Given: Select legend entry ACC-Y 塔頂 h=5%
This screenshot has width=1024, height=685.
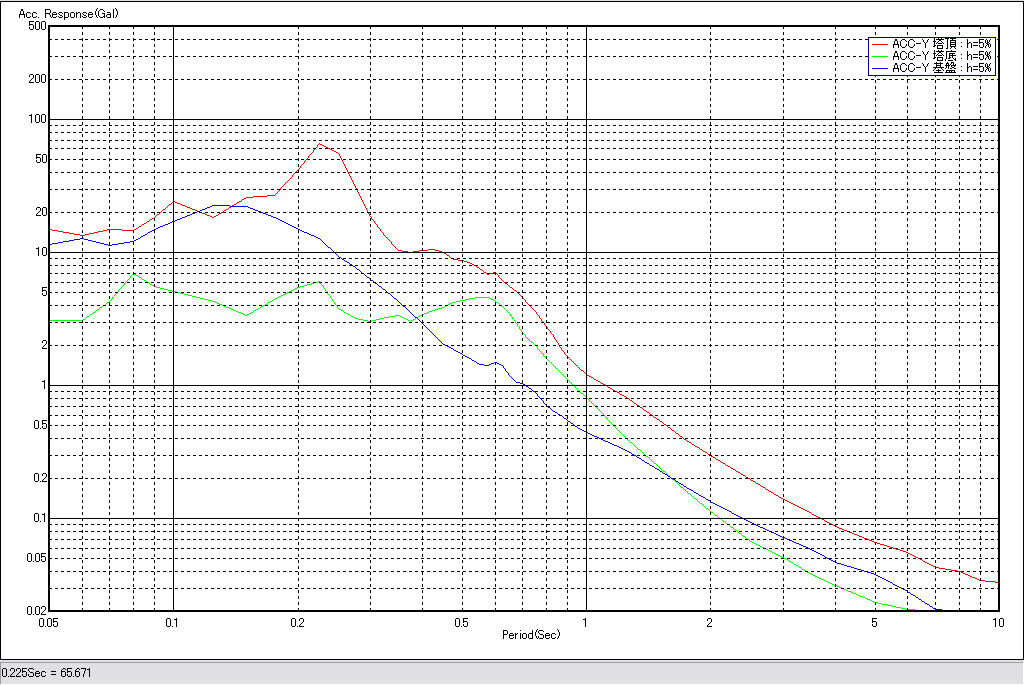Looking at the screenshot, I should [x=941, y=44].
